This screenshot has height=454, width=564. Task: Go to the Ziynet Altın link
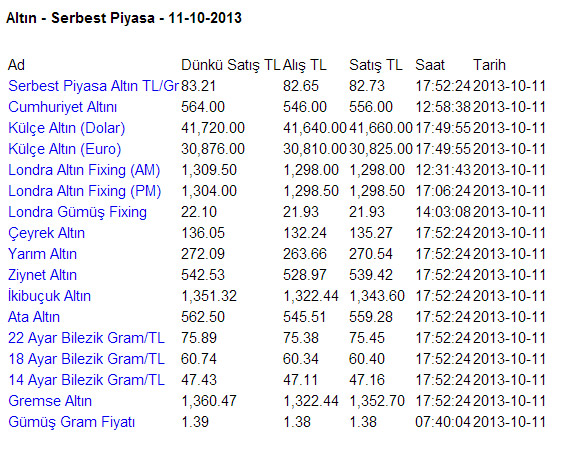42,275
